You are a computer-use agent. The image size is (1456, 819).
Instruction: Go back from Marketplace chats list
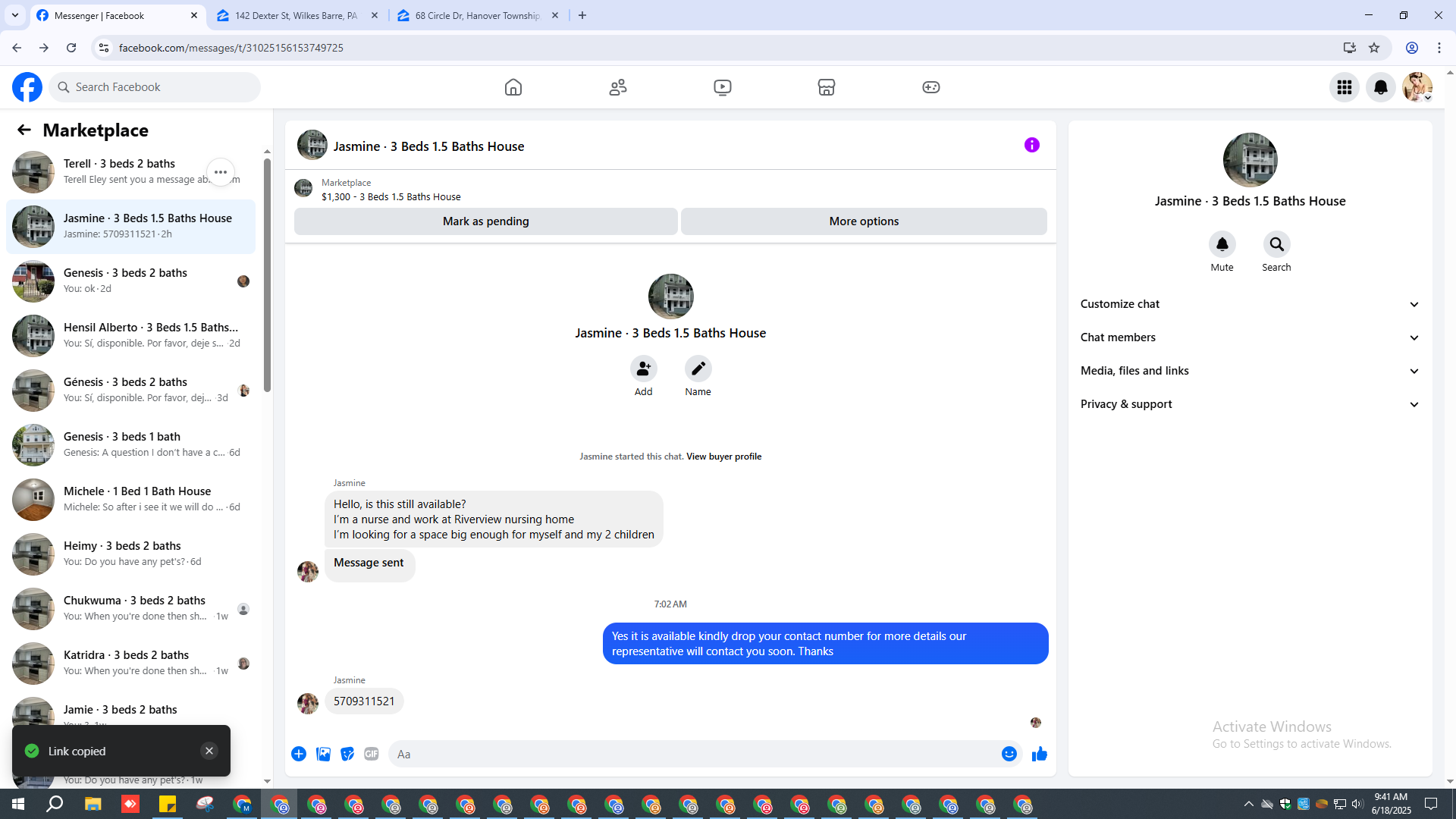(24, 130)
